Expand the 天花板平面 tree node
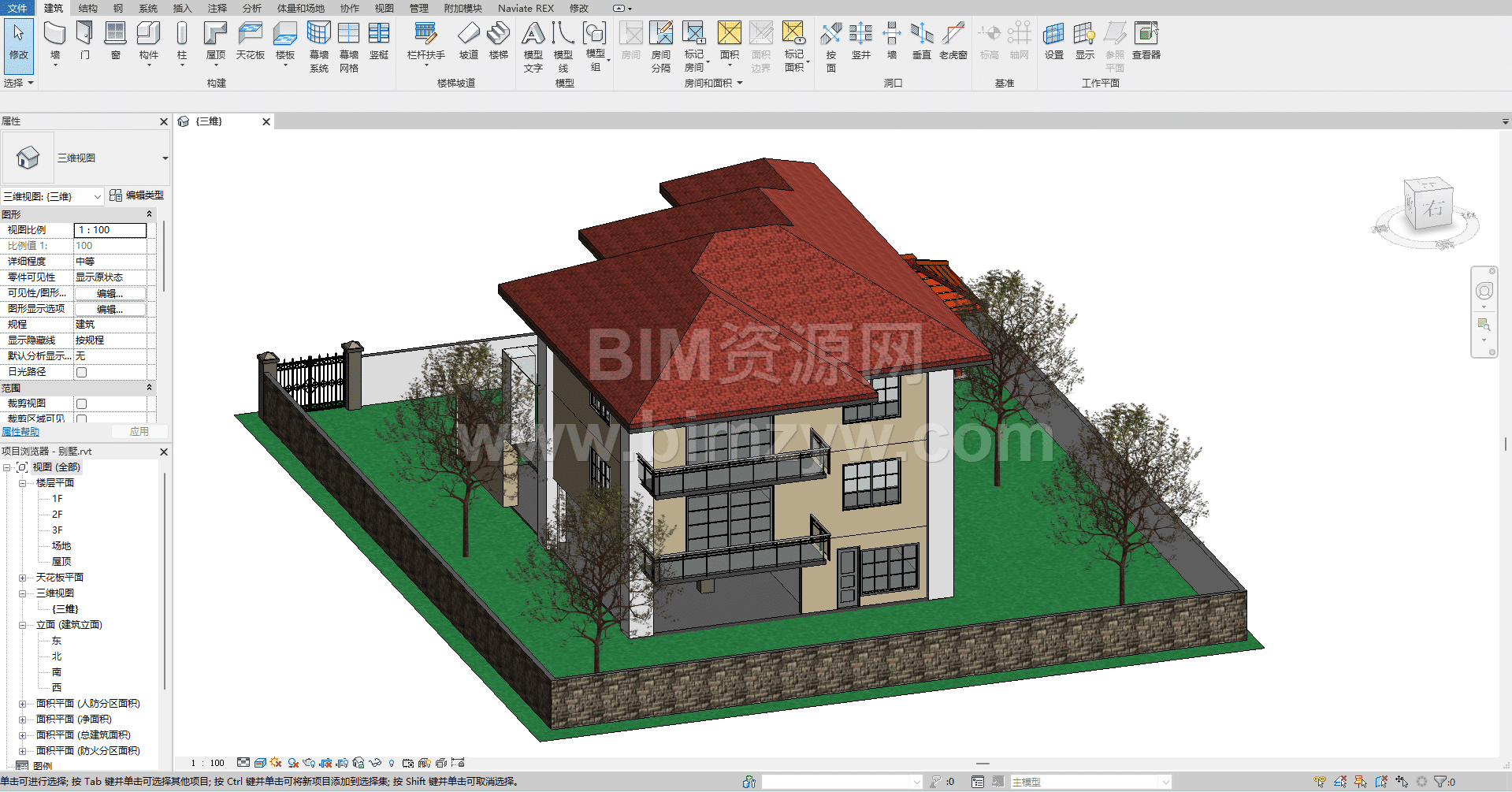The width and height of the screenshot is (1512, 792). (23, 578)
